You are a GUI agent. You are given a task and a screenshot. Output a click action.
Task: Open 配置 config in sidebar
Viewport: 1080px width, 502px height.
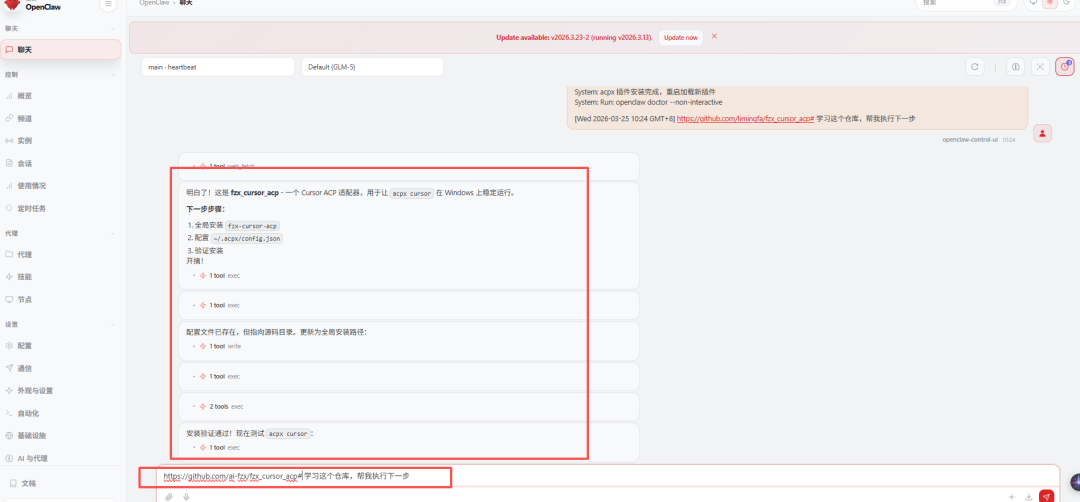point(61,346)
